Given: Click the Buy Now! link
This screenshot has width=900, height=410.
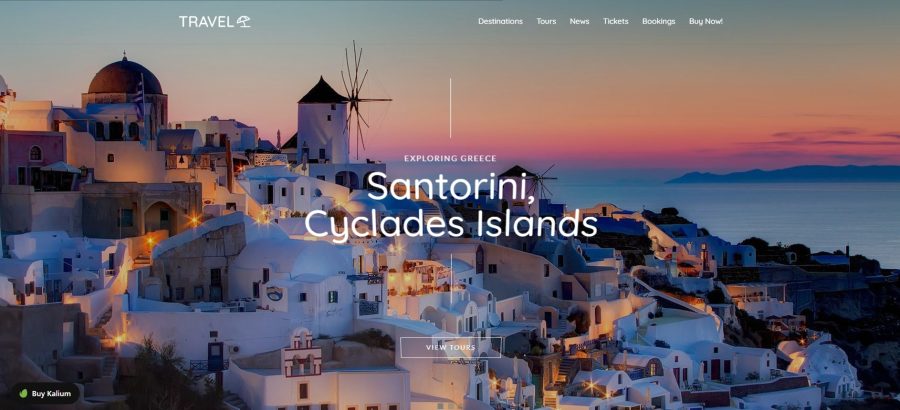Looking at the screenshot, I should 705,21.
